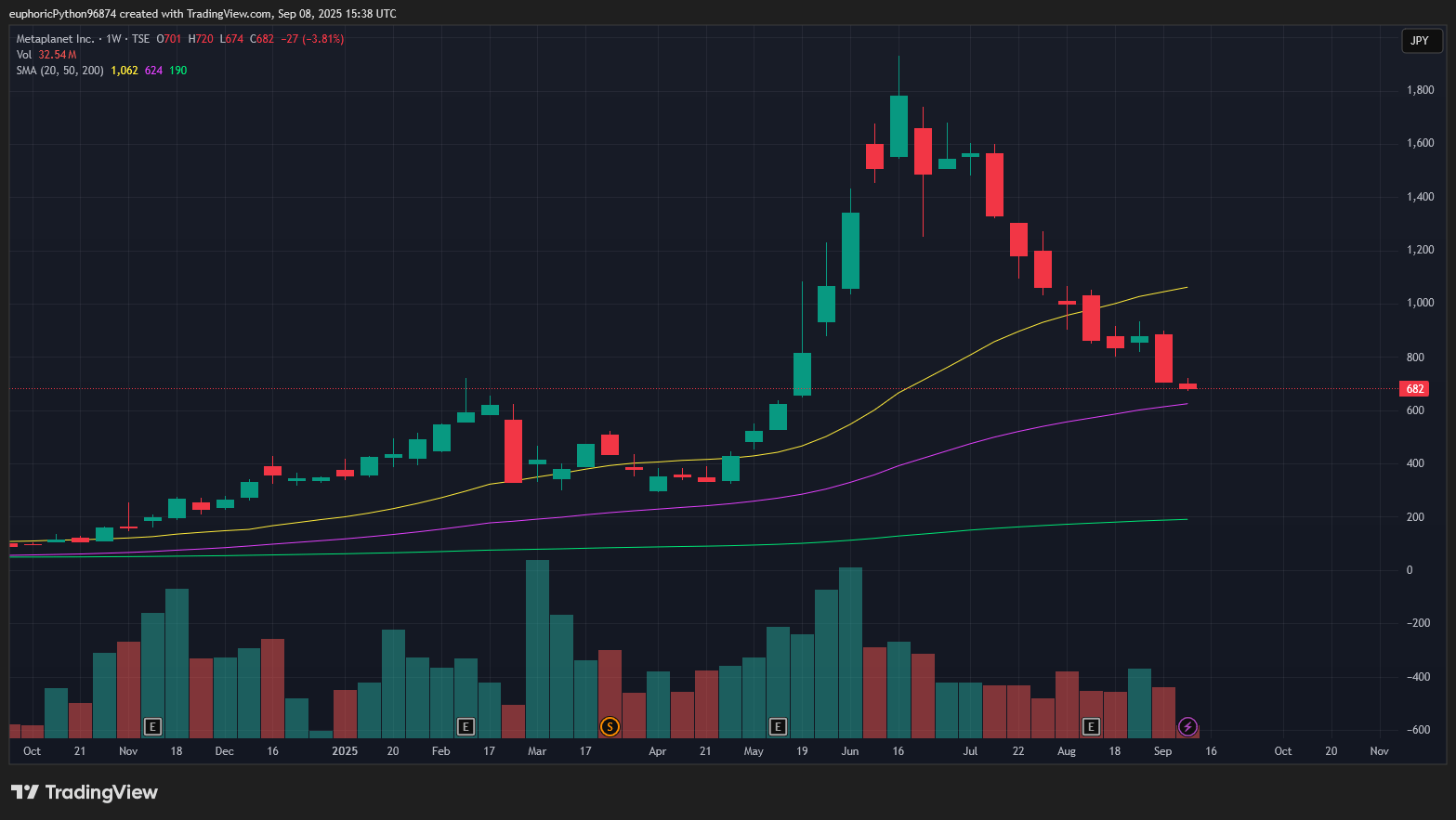Click the 1,000 price axis label
This screenshot has width=1456, height=820.
(x=1421, y=303)
